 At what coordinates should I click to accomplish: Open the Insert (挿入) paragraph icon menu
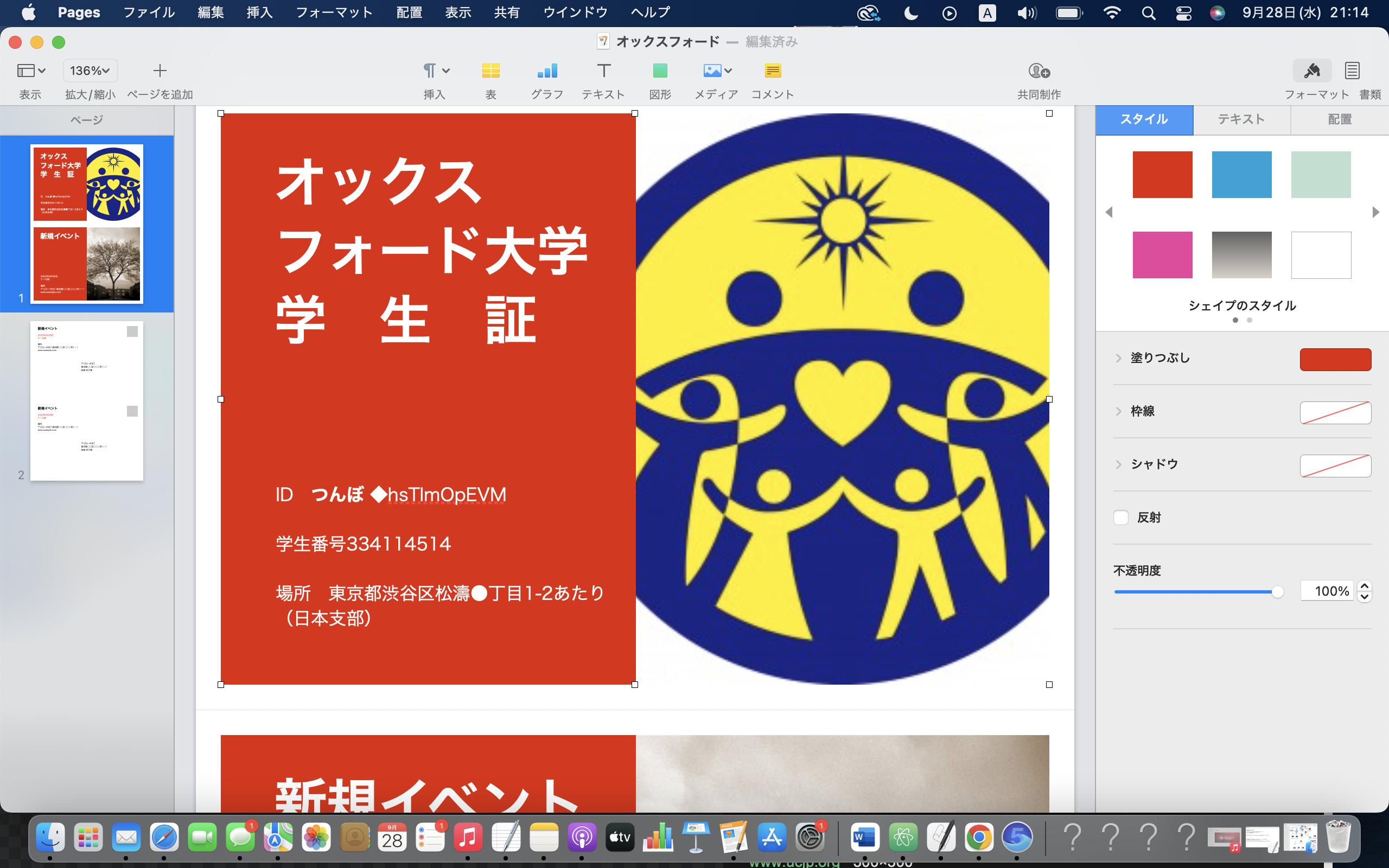point(436,71)
